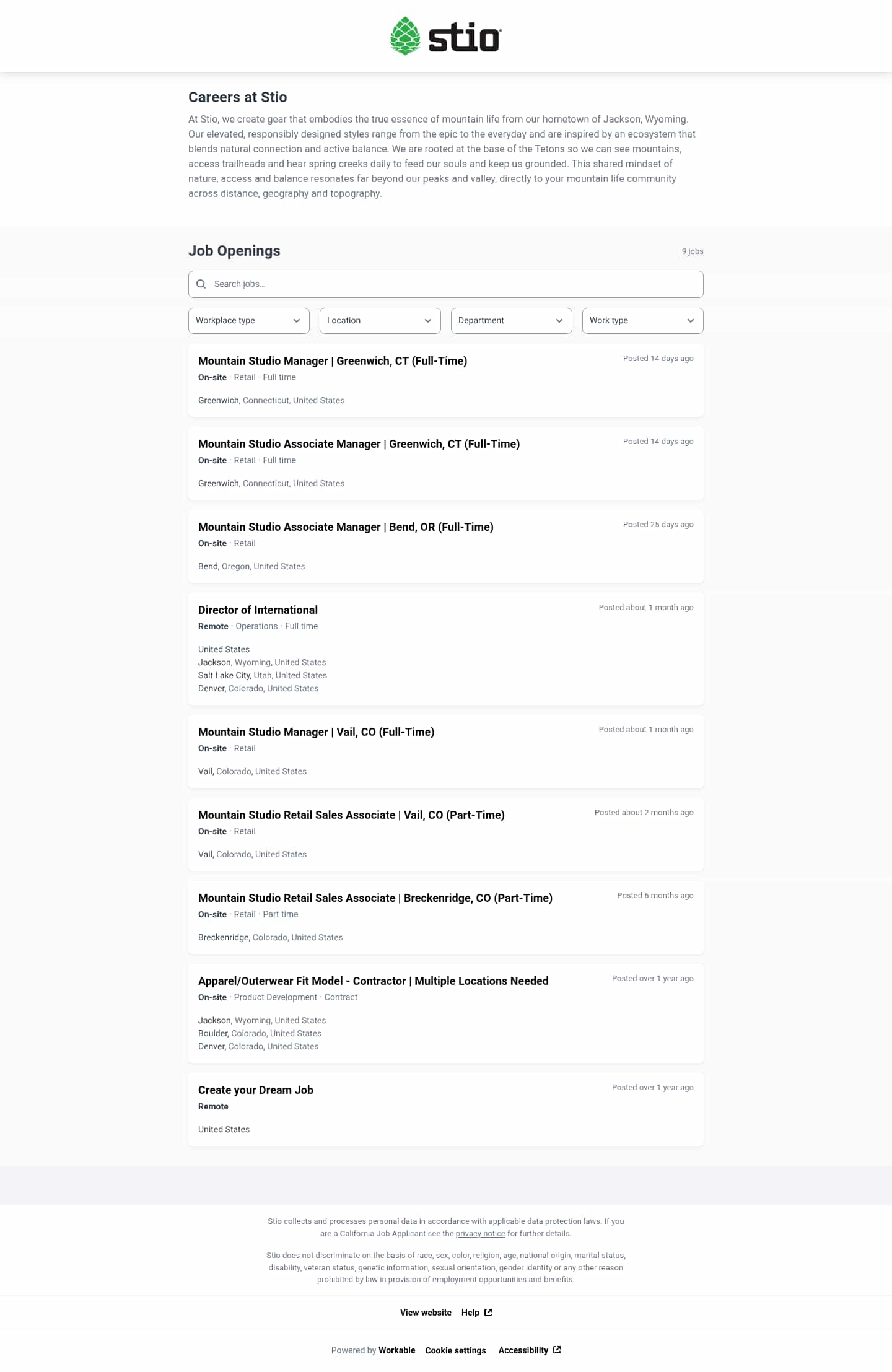Open the Department filter dropdown
The width and height of the screenshot is (892, 1372).
point(511,321)
